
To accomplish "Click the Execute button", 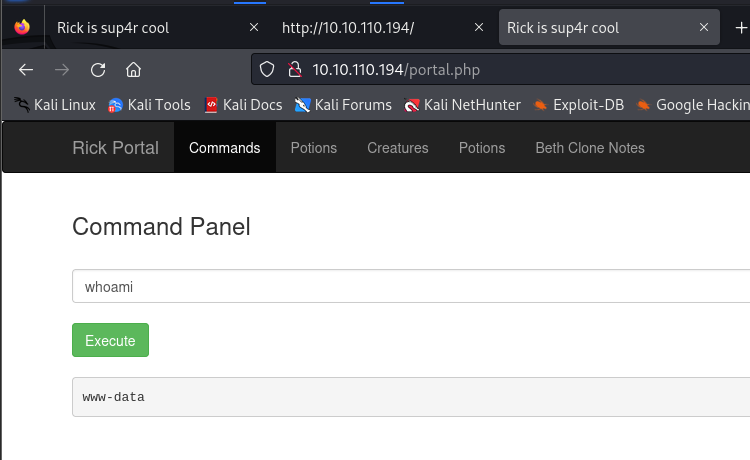I will click(x=110, y=340).
